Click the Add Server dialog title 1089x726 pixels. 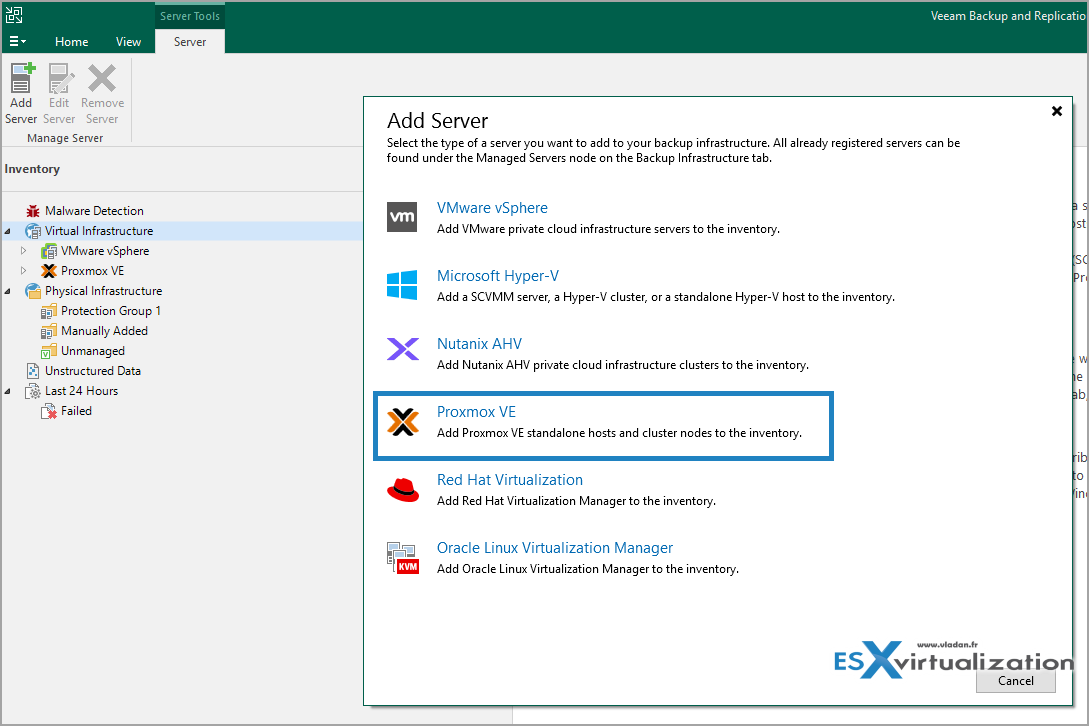pyautogui.click(x=438, y=121)
